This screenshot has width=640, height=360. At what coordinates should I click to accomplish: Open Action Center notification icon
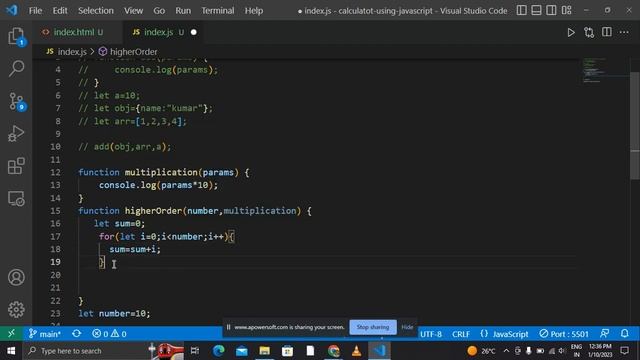tap(624, 351)
